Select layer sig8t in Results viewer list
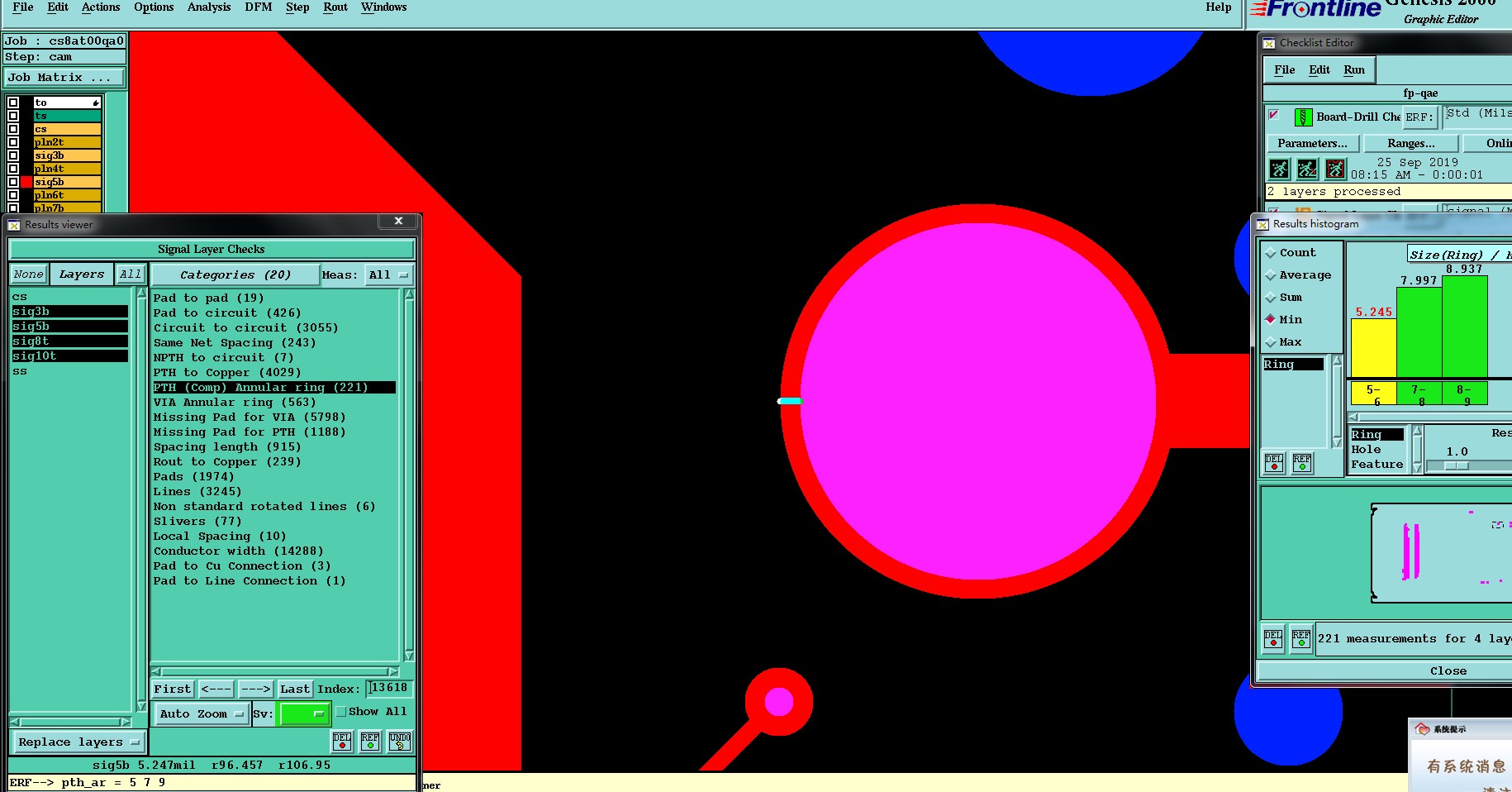The image size is (1512, 792). click(x=69, y=341)
